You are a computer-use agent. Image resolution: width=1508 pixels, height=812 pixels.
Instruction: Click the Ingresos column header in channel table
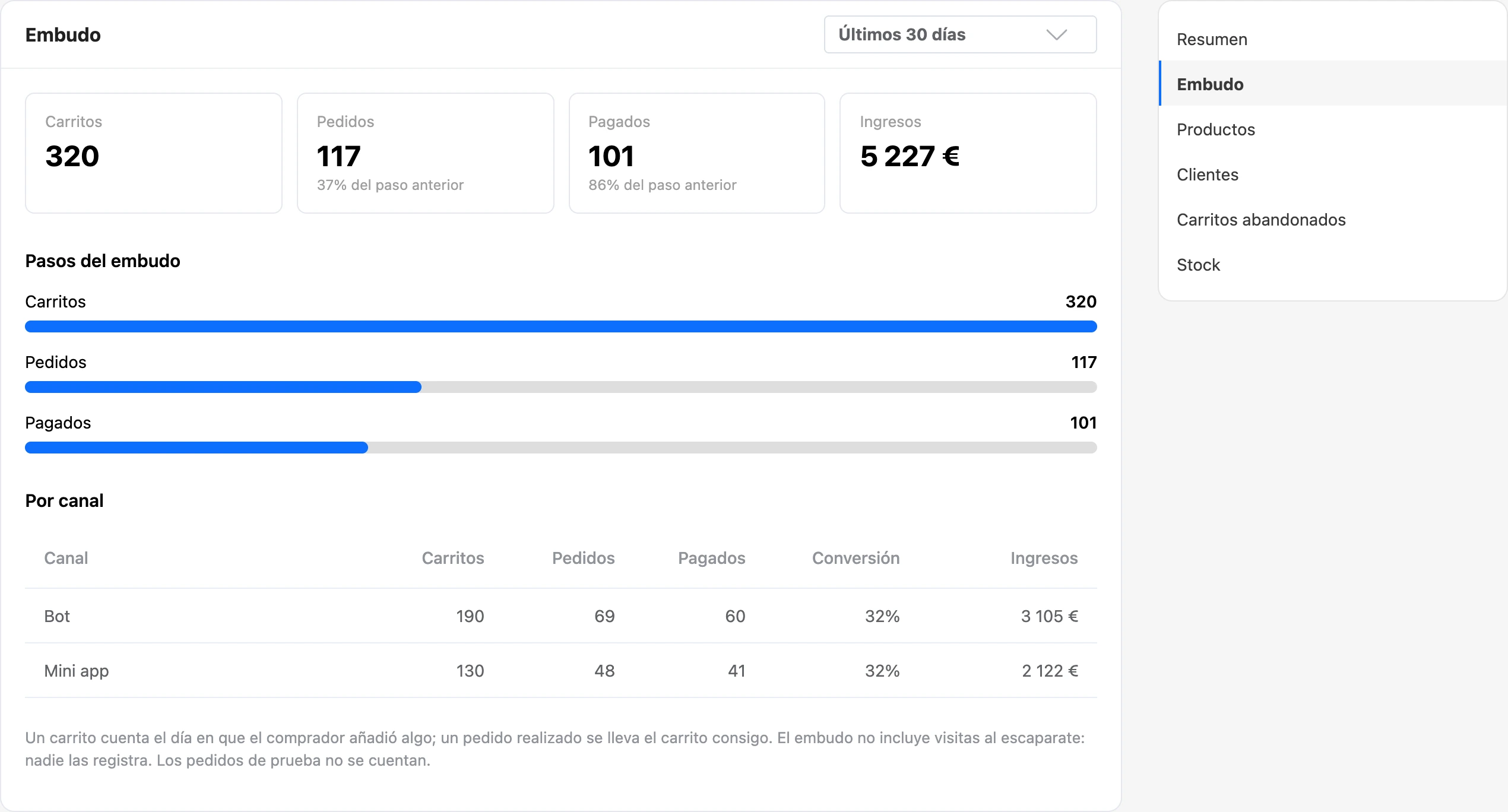pos(1044,558)
